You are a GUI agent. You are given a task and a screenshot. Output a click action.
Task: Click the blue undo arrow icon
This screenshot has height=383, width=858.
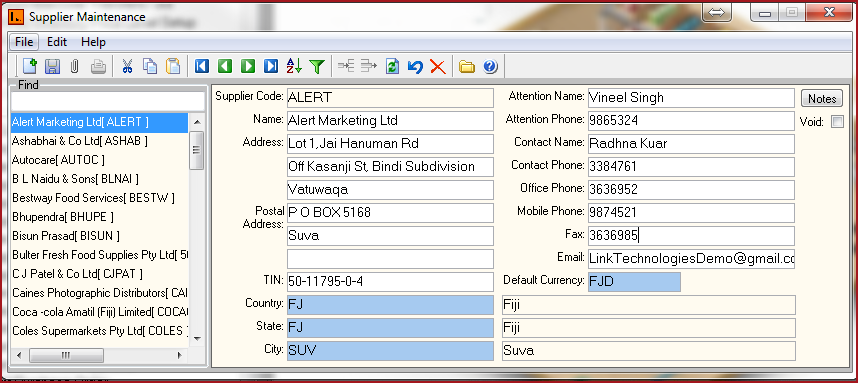coord(415,67)
